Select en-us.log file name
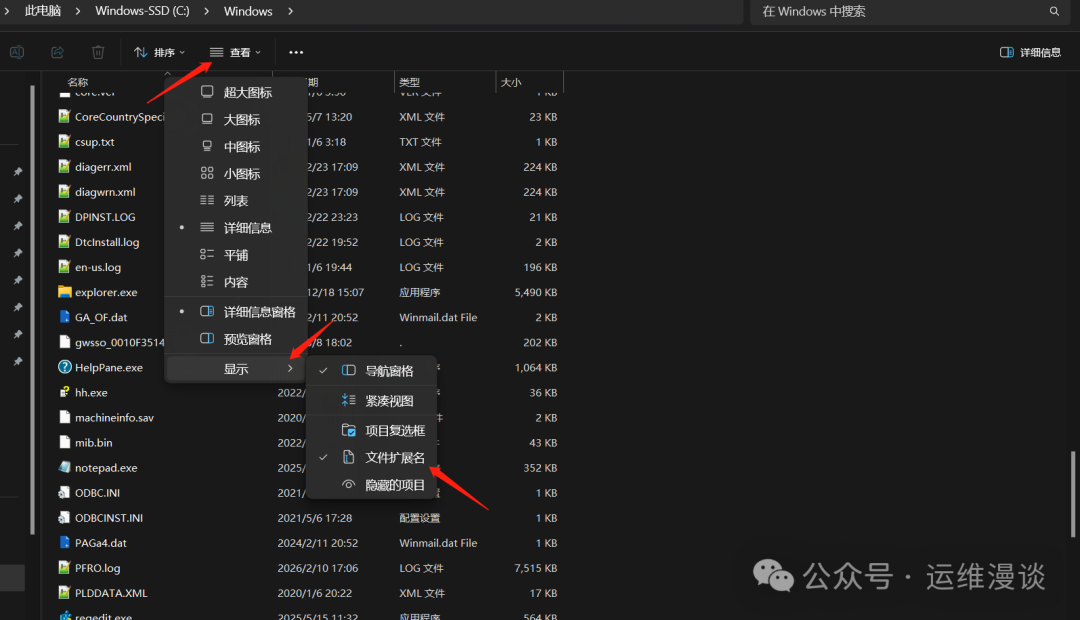The image size is (1080, 620). pos(98,267)
